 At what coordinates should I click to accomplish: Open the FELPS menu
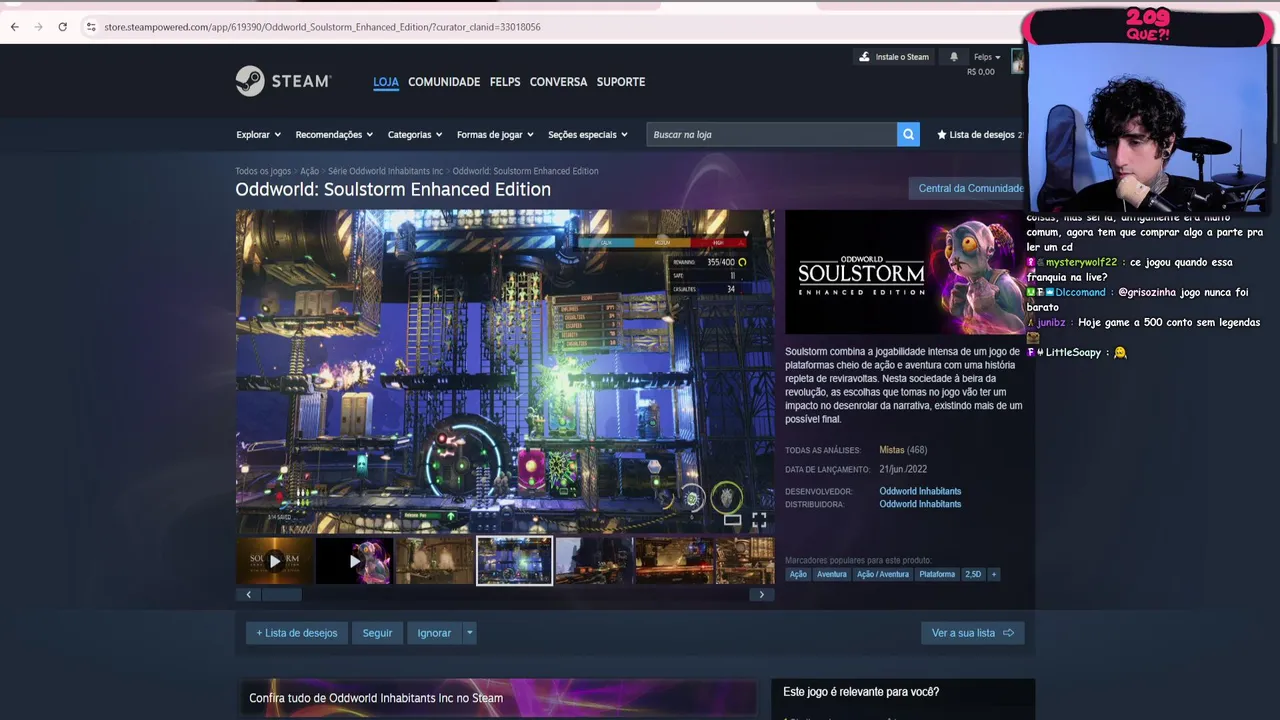(505, 82)
